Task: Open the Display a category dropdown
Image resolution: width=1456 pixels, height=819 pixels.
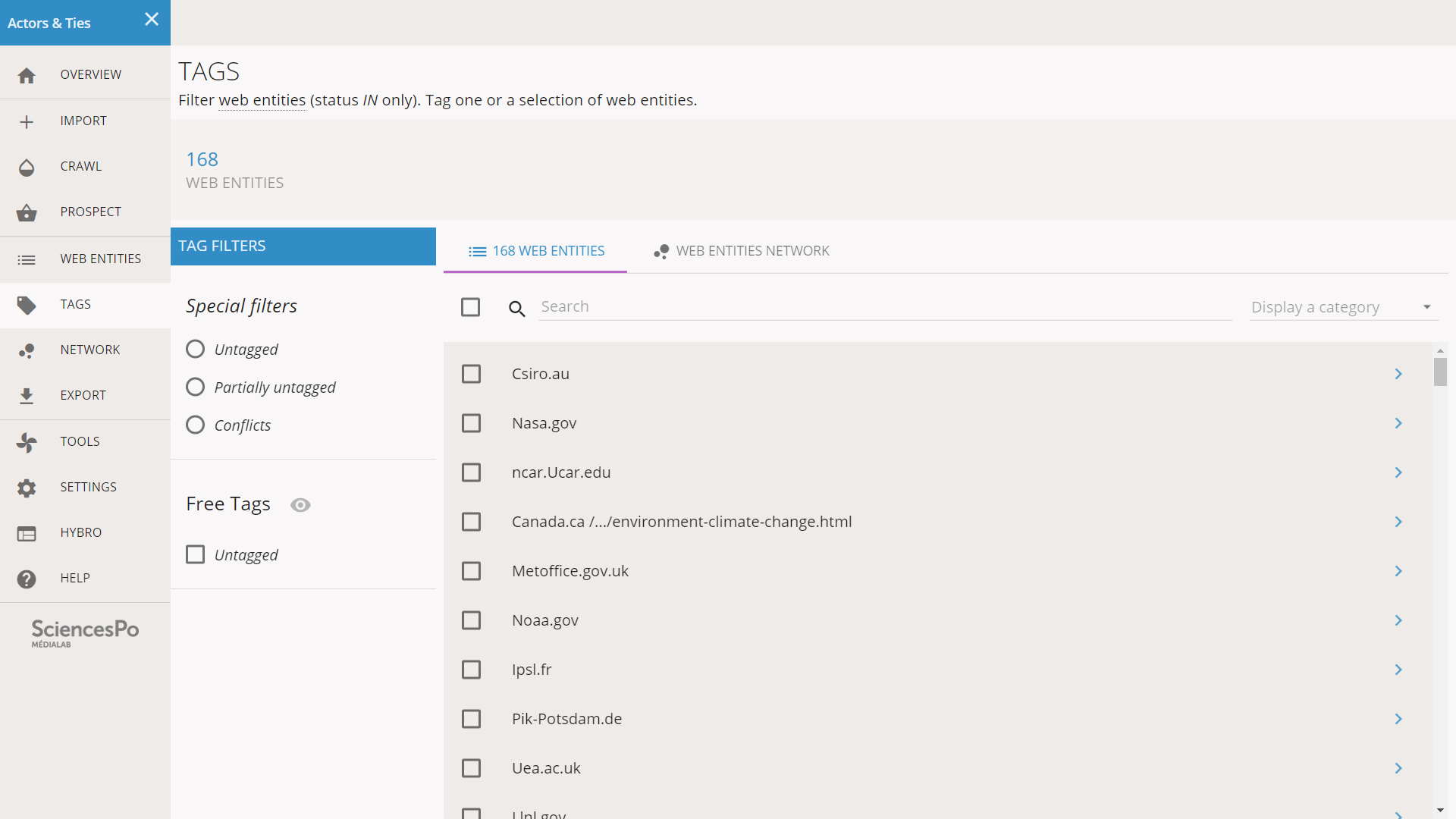Action: coord(1343,307)
